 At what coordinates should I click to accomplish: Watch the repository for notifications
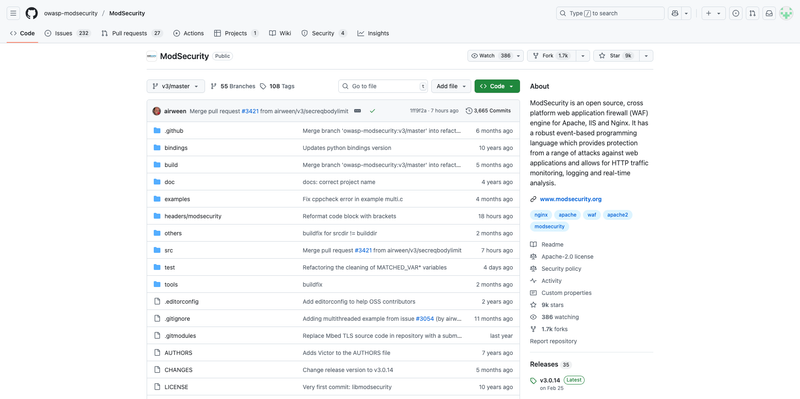491,56
